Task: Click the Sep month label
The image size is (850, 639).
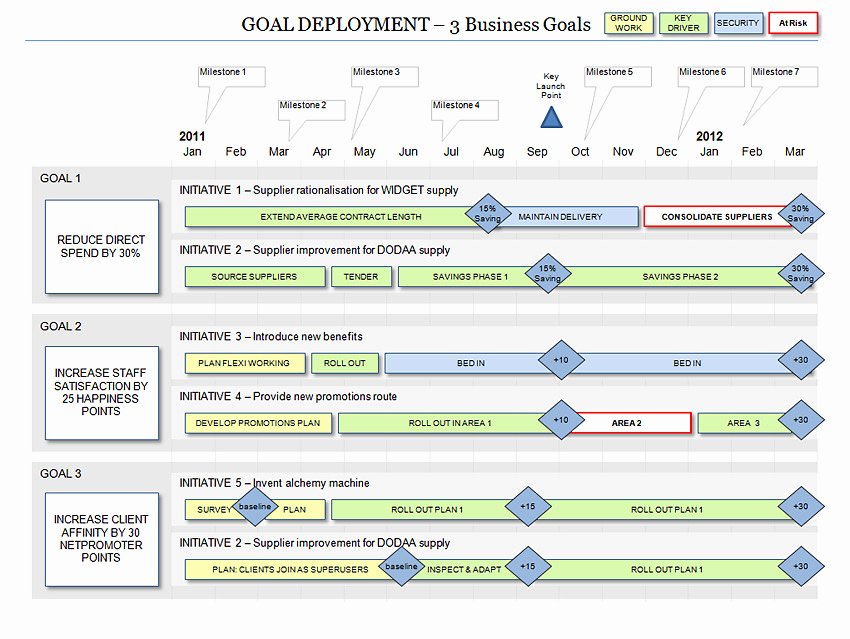Action: pos(537,152)
